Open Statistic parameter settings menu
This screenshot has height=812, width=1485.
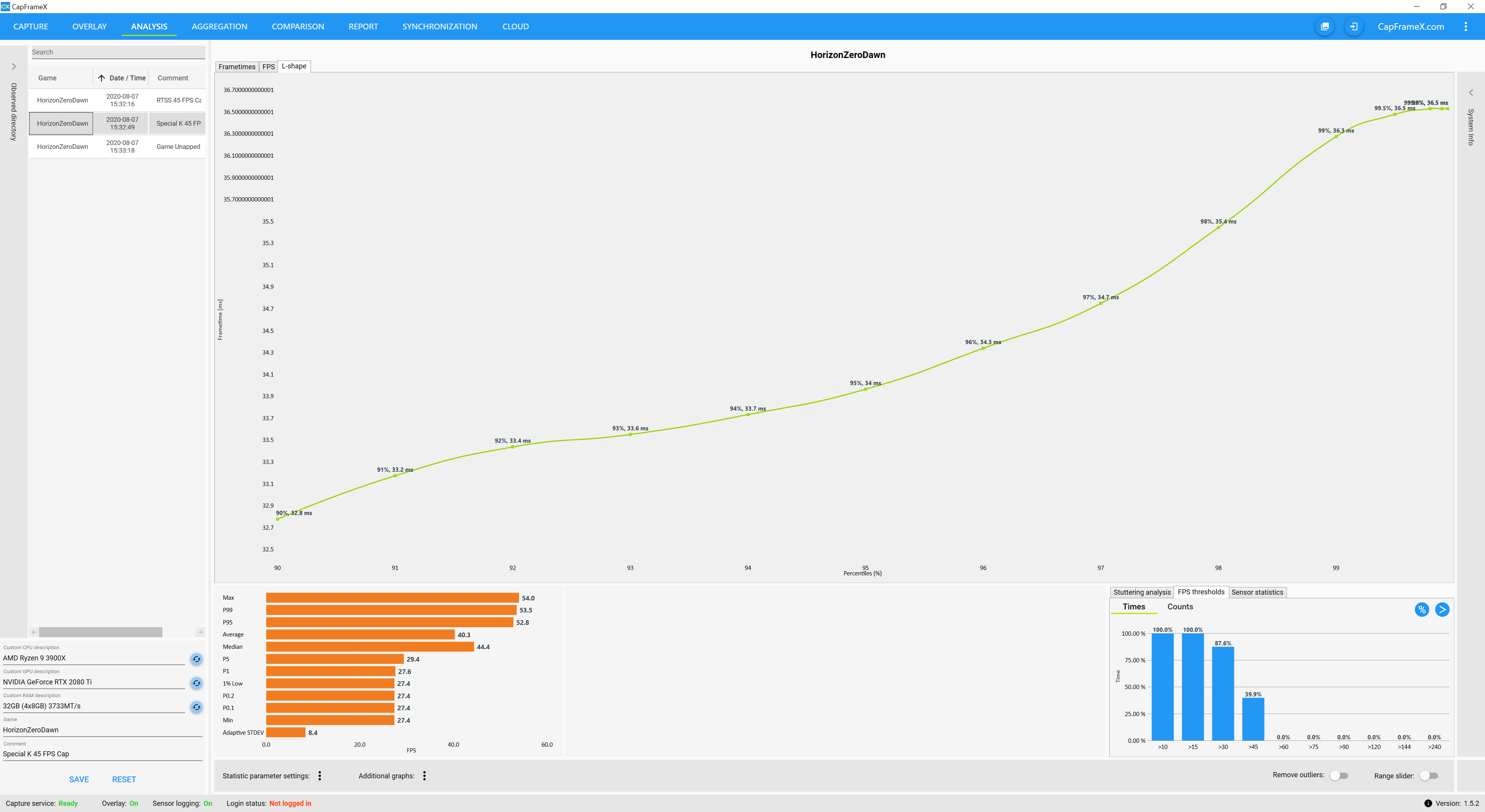pos(320,776)
